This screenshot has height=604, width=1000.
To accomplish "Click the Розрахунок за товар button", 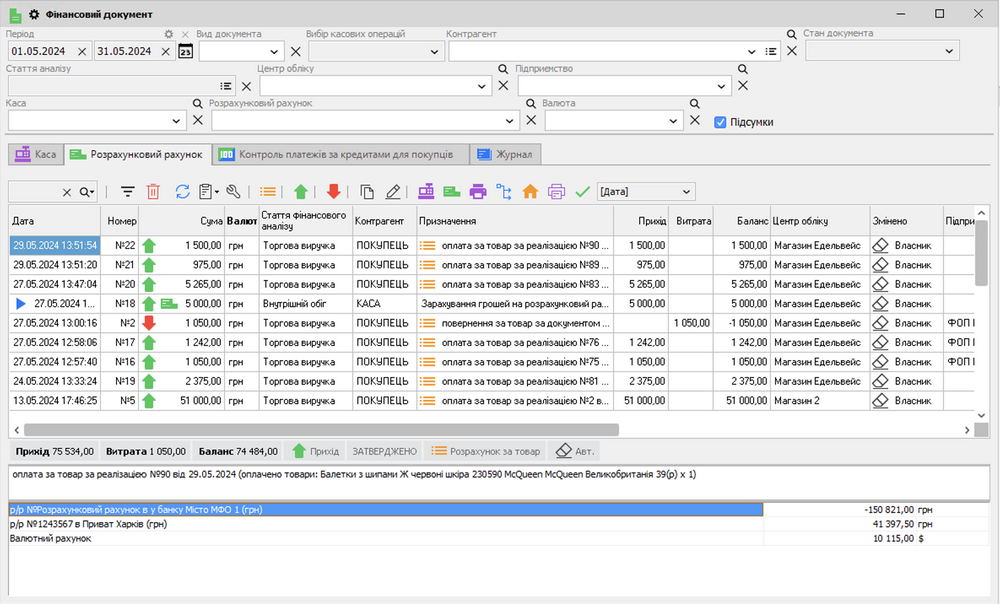I will [x=484, y=451].
